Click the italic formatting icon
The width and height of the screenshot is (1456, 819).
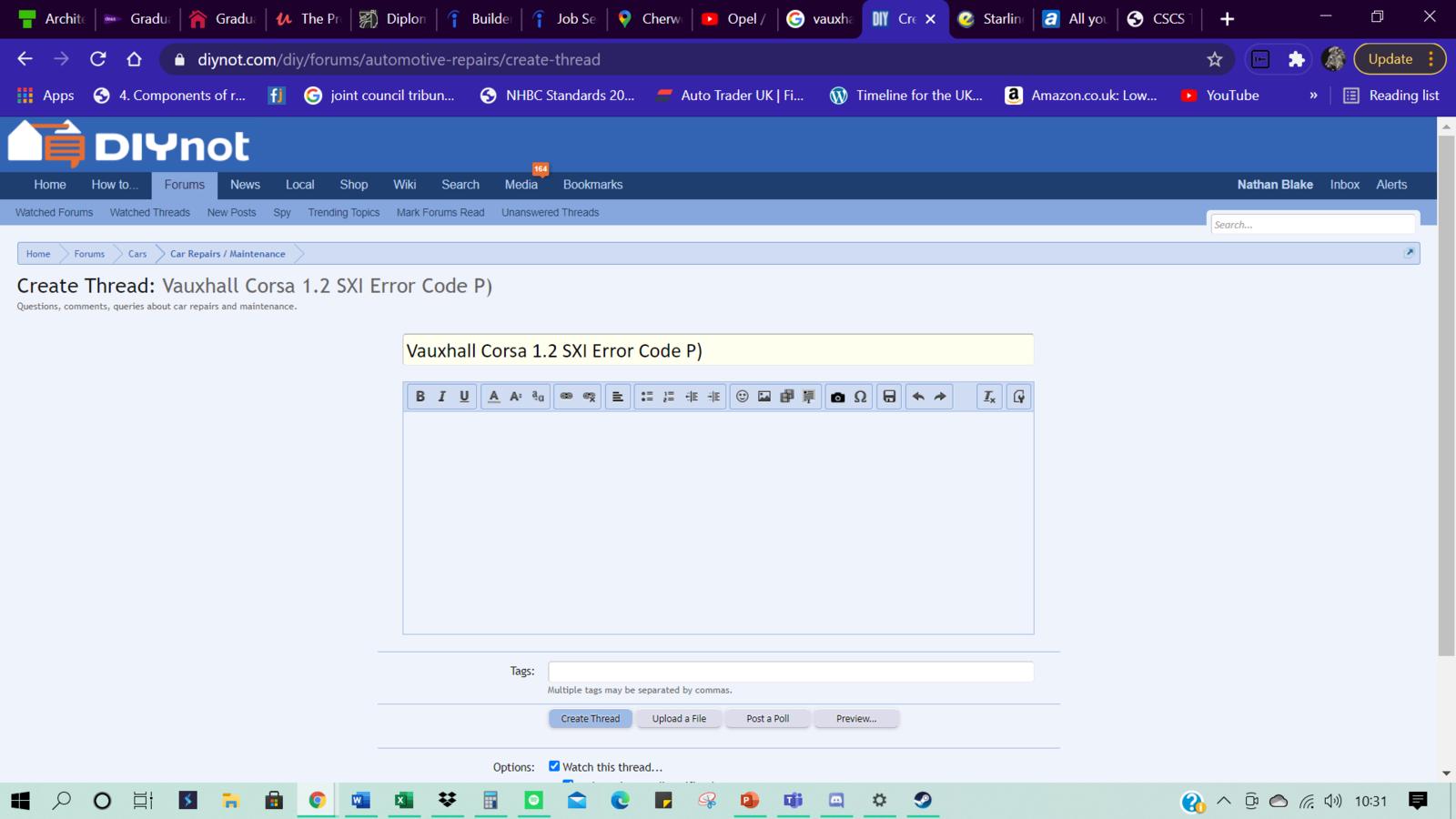[442, 397]
